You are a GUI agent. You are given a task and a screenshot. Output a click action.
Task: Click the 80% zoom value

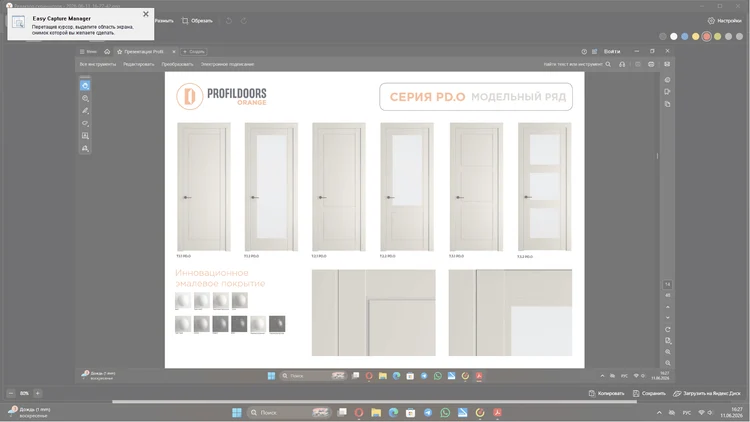(x=24, y=393)
